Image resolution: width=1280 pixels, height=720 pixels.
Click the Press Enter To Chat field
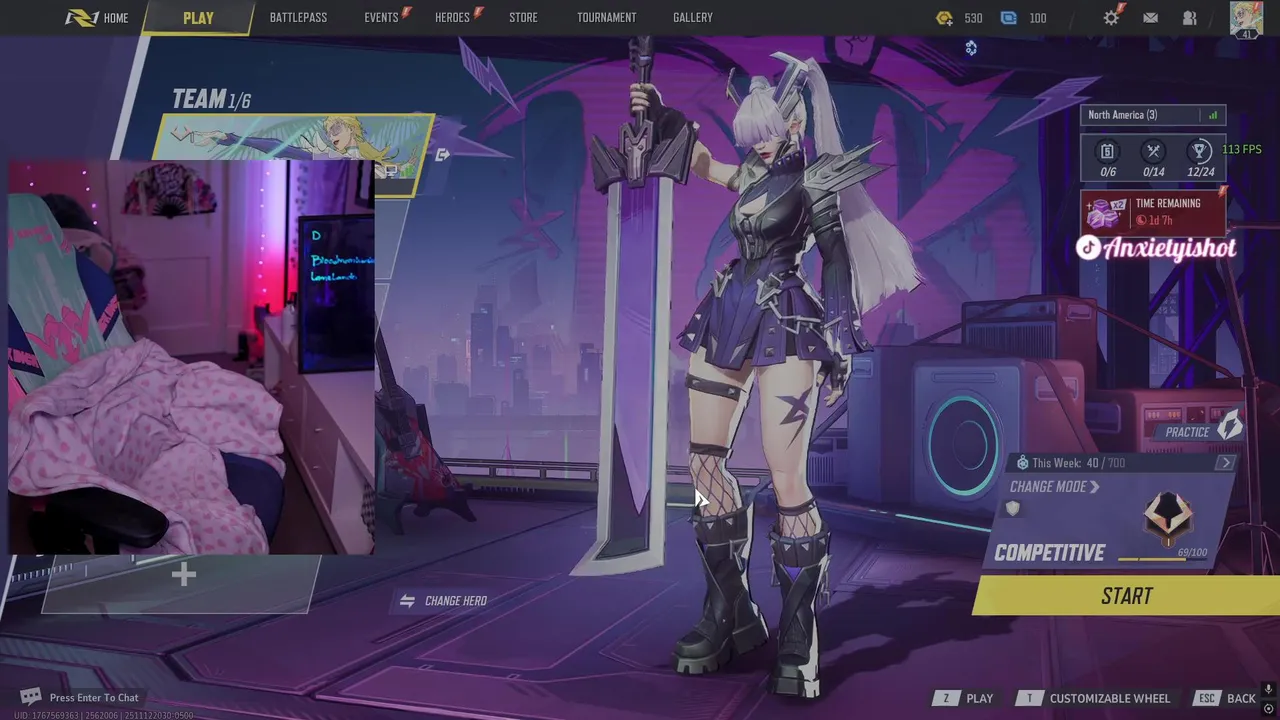click(x=94, y=698)
